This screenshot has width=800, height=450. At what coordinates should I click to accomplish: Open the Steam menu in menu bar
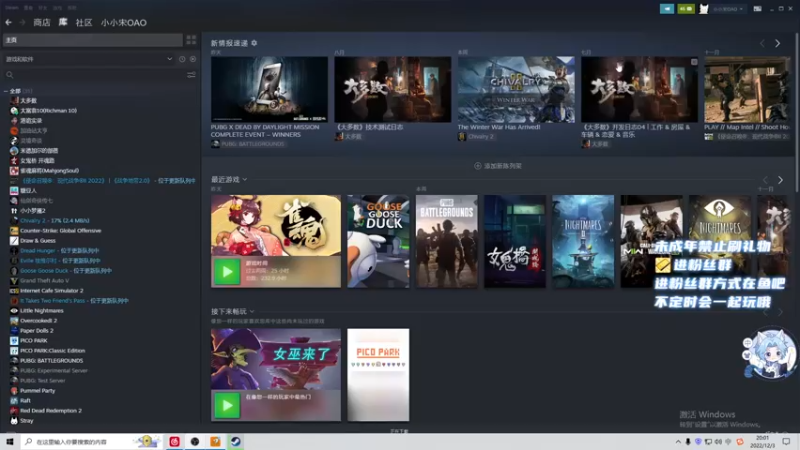pyautogui.click(x=12, y=8)
